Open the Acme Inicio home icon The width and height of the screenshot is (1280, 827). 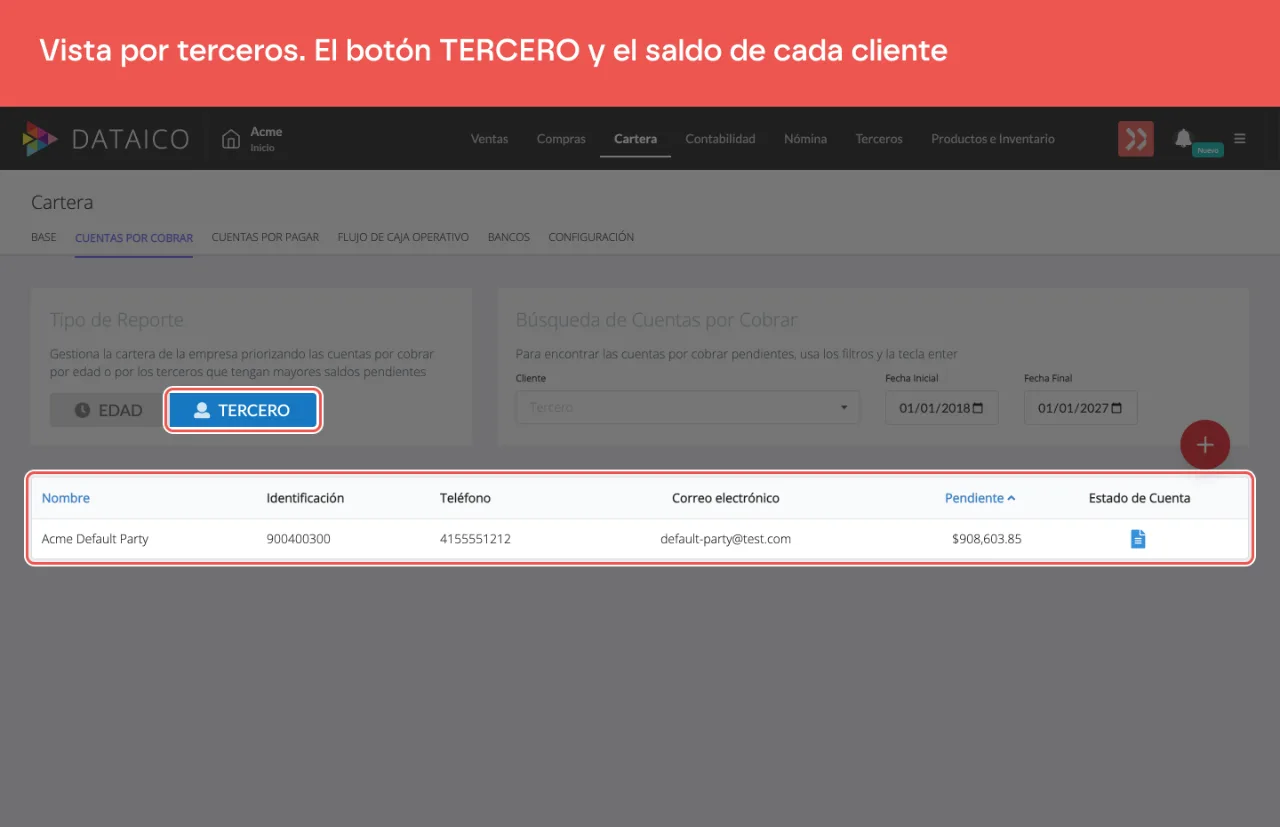click(x=231, y=139)
